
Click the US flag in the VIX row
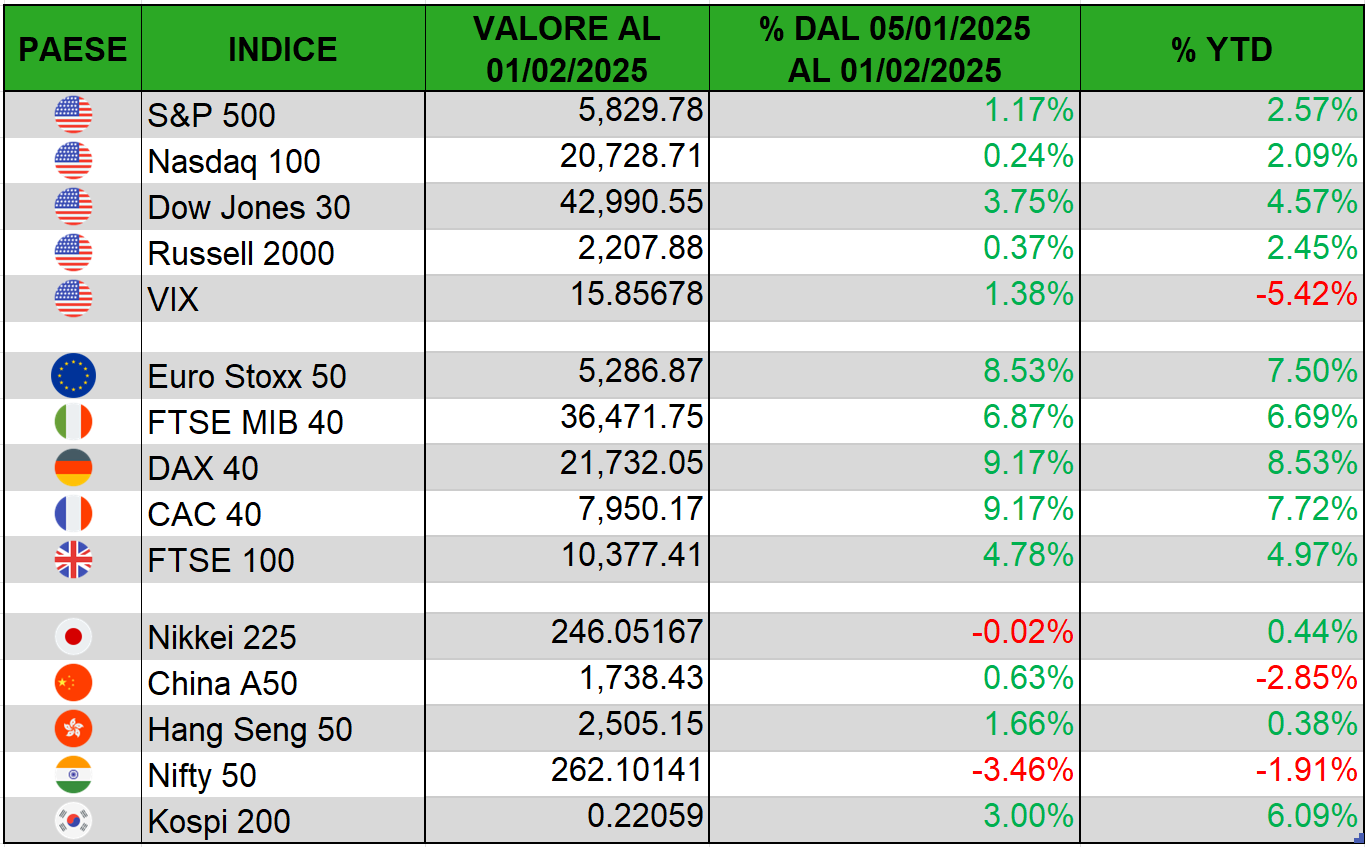73,299
